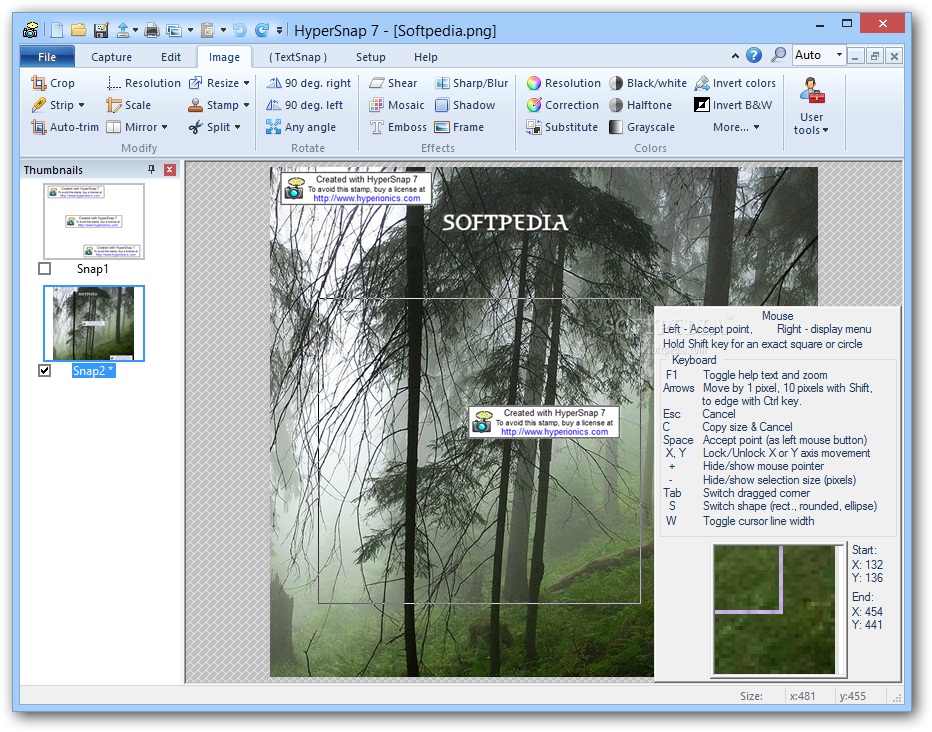The height and width of the screenshot is (732, 932).
Task: Open the Sharp/Blur effect
Action: pyautogui.click(x=471, y=83)
